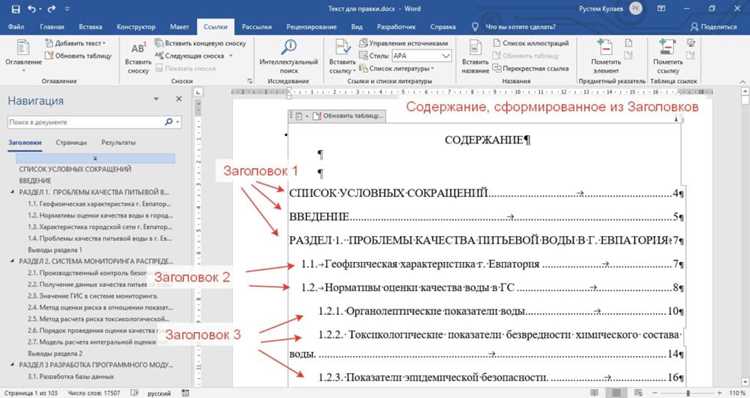Follow the ВВЕДЕНИЕ entry in the contents
The width and height of the screenshot is (750, 398).
[486, 217]
